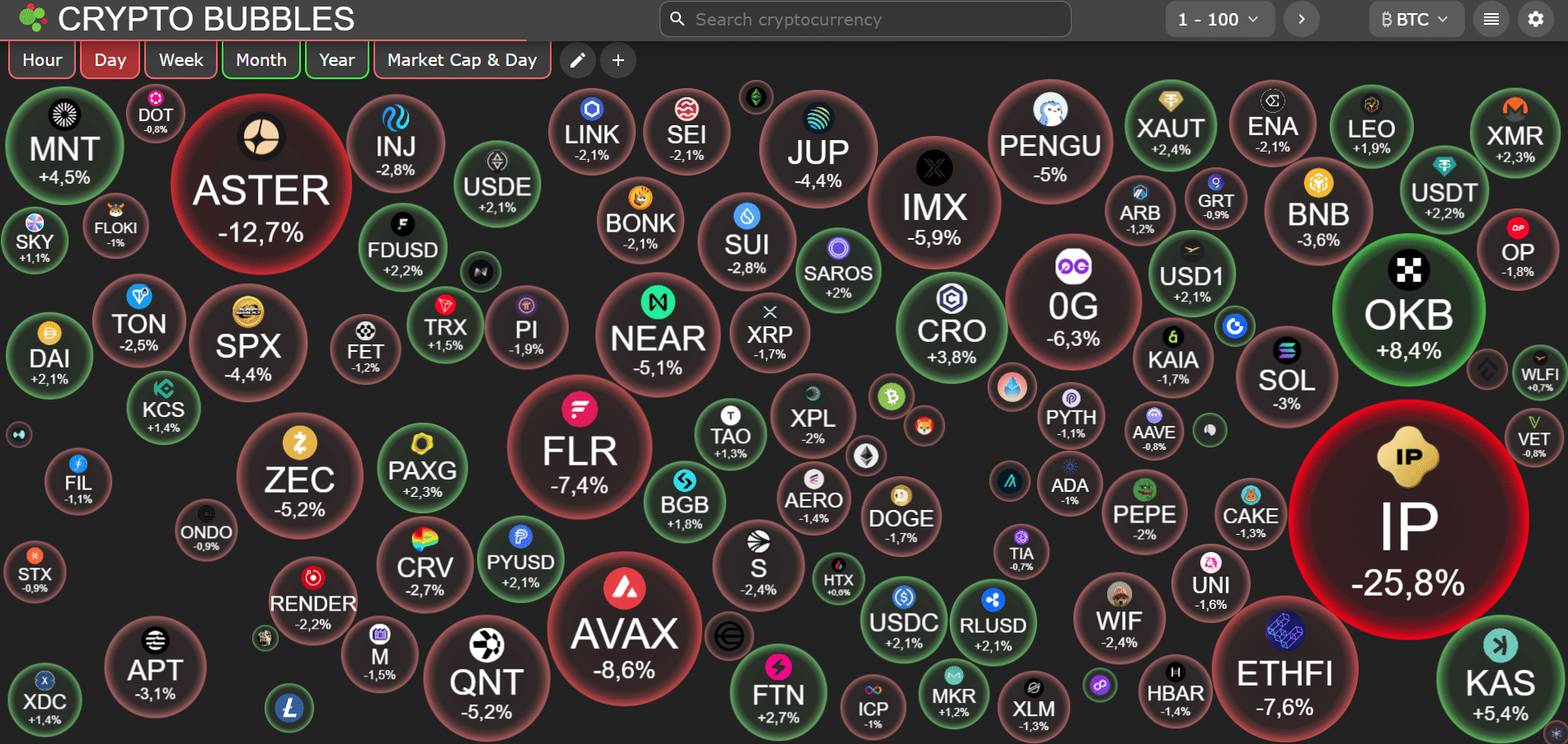1568x744 pixels.
Task: Select the OKB +8,4% bubble
Action: click(x=1409, y=310)
